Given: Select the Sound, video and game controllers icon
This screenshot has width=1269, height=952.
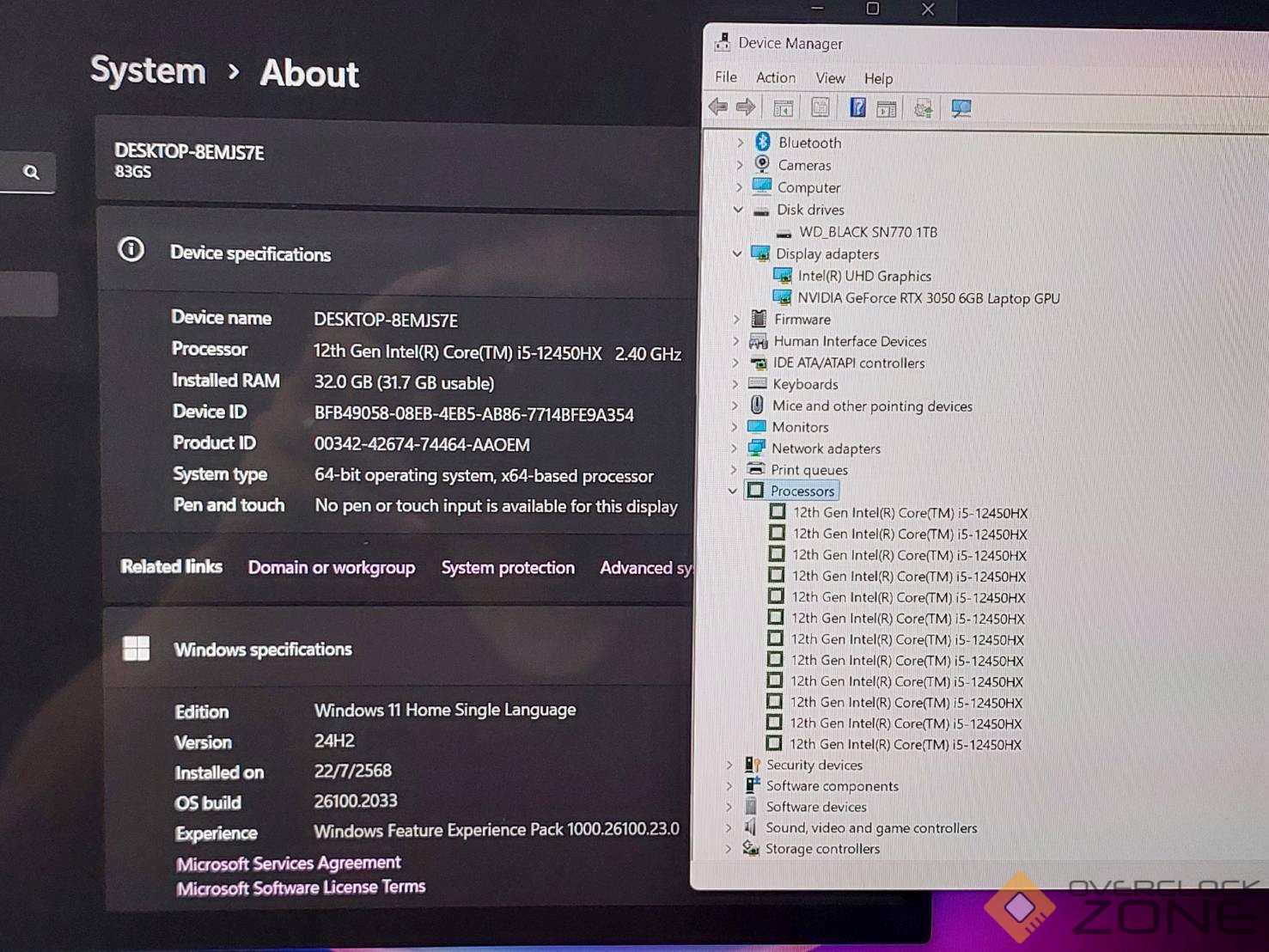Looking at the screenshot, I should [751, 827].
